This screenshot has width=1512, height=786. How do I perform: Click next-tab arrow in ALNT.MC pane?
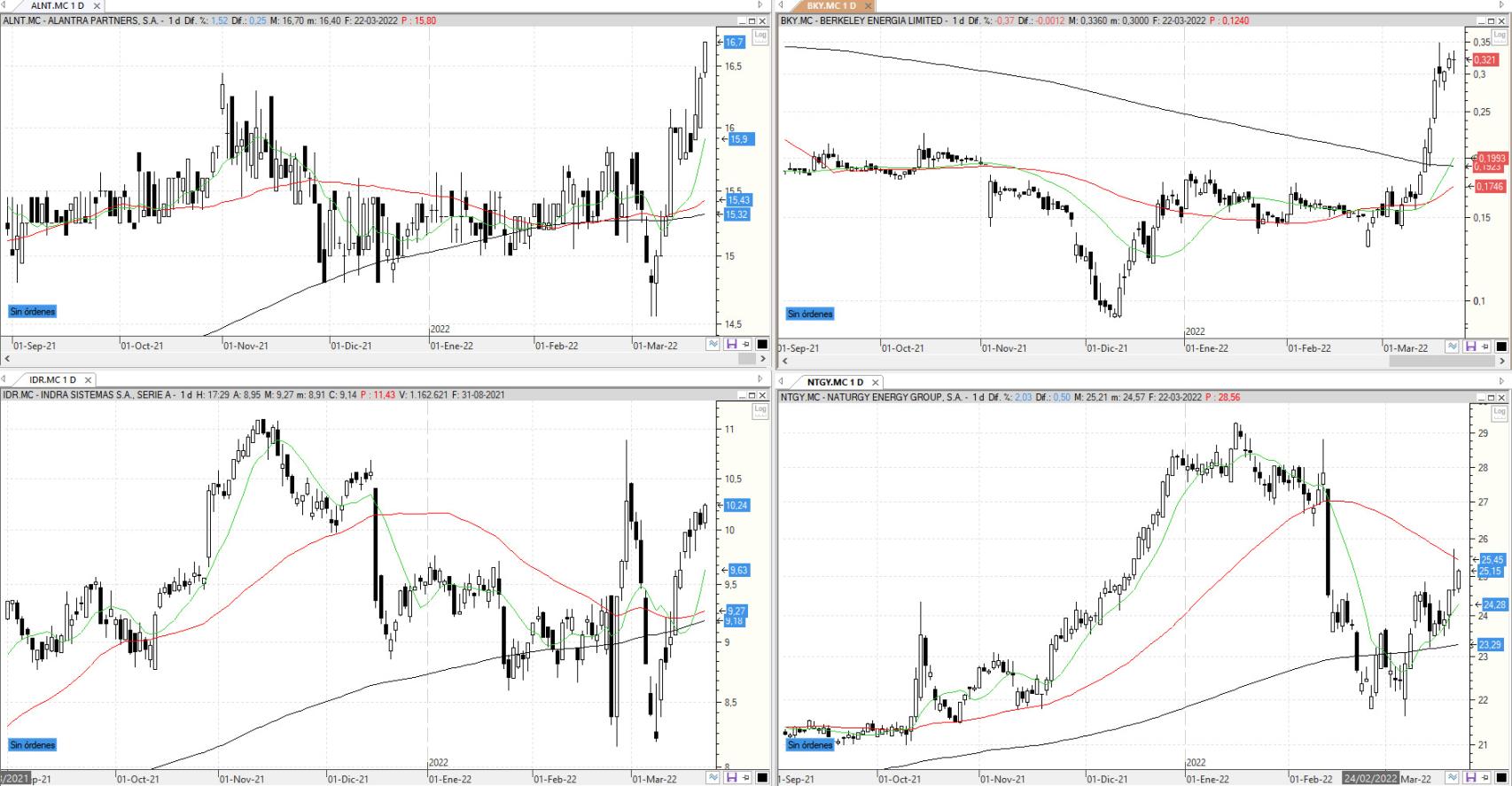click(760, 5)
